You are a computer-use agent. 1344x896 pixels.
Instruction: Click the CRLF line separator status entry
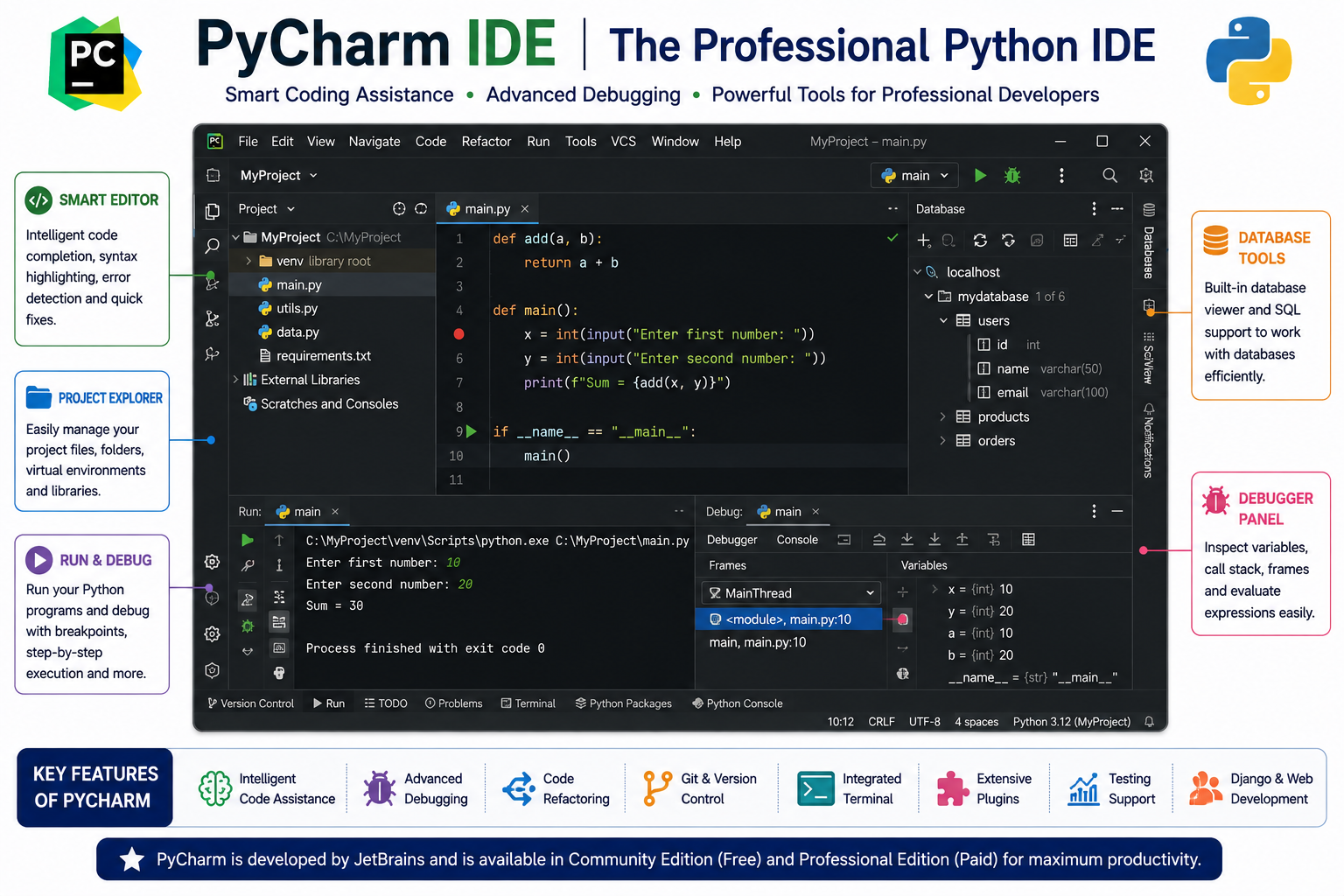[881, 722]
